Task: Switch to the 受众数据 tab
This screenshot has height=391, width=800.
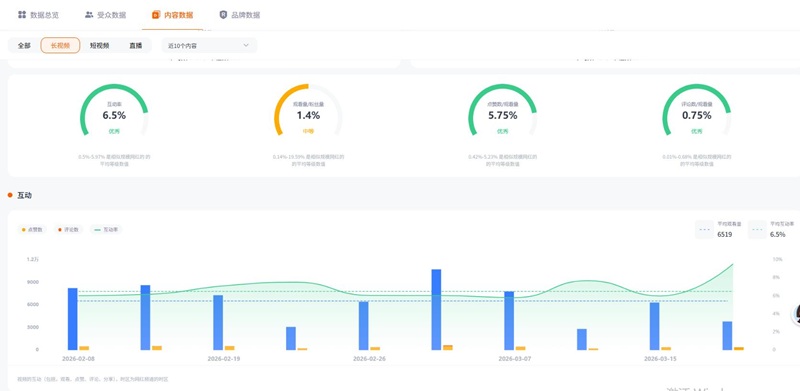Action: [105, 15]
